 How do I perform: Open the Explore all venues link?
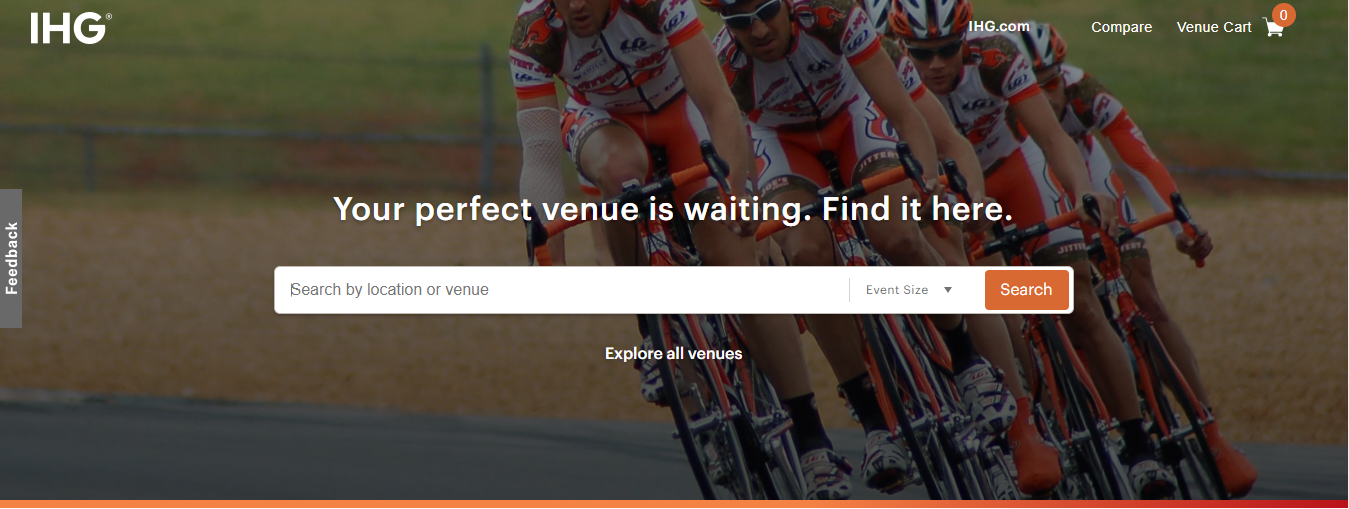pos(674,354)
